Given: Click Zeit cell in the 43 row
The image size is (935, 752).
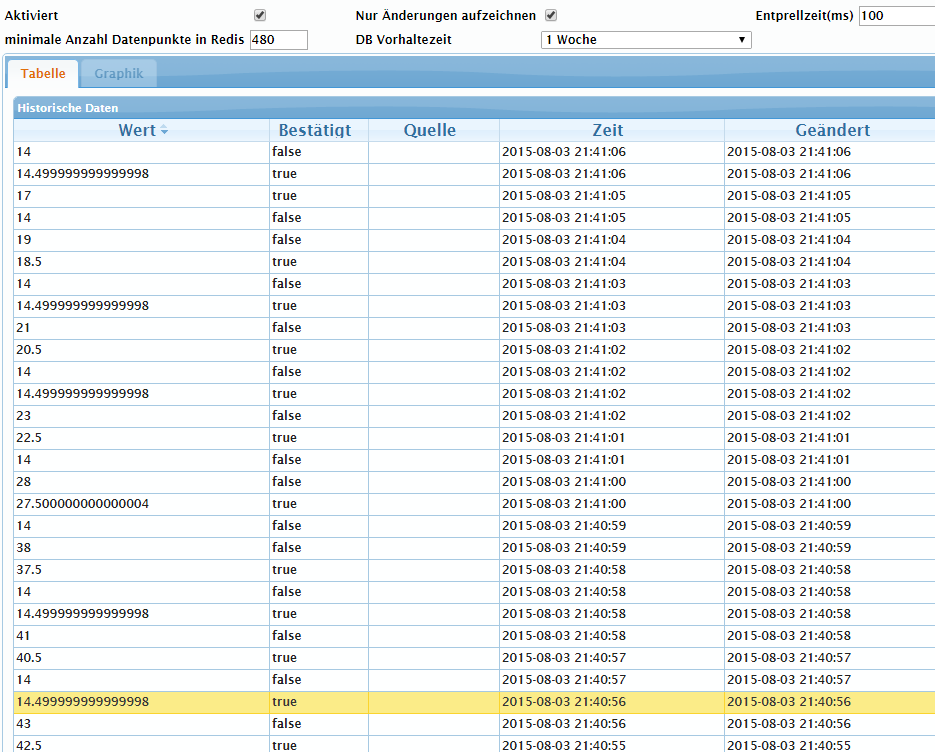Looking at the screenshot, I should click(x=612, y=724).
